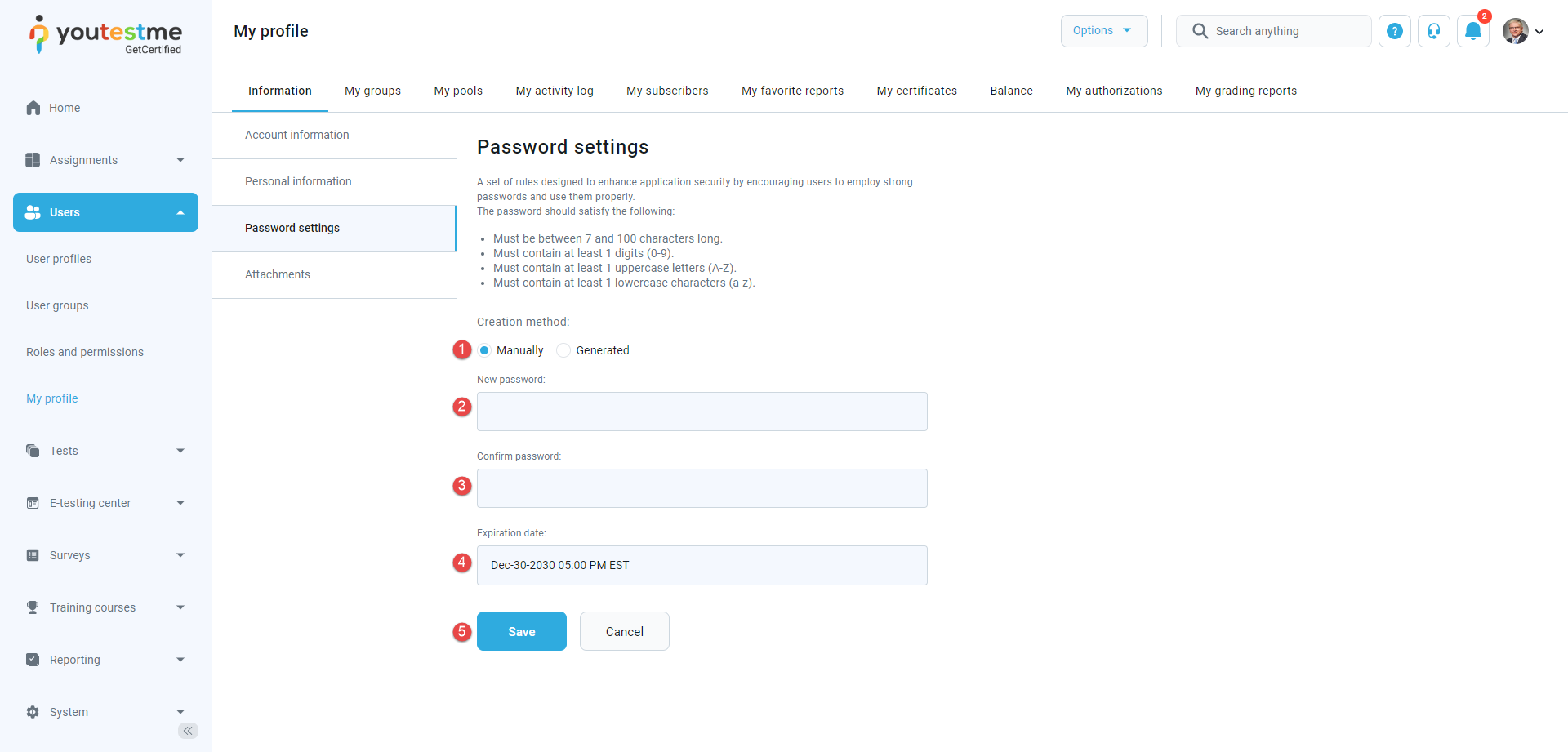This screenshot has height=752, width=1568.
Task: Click the Expiration date field
Action: click(x=702, y=565)
